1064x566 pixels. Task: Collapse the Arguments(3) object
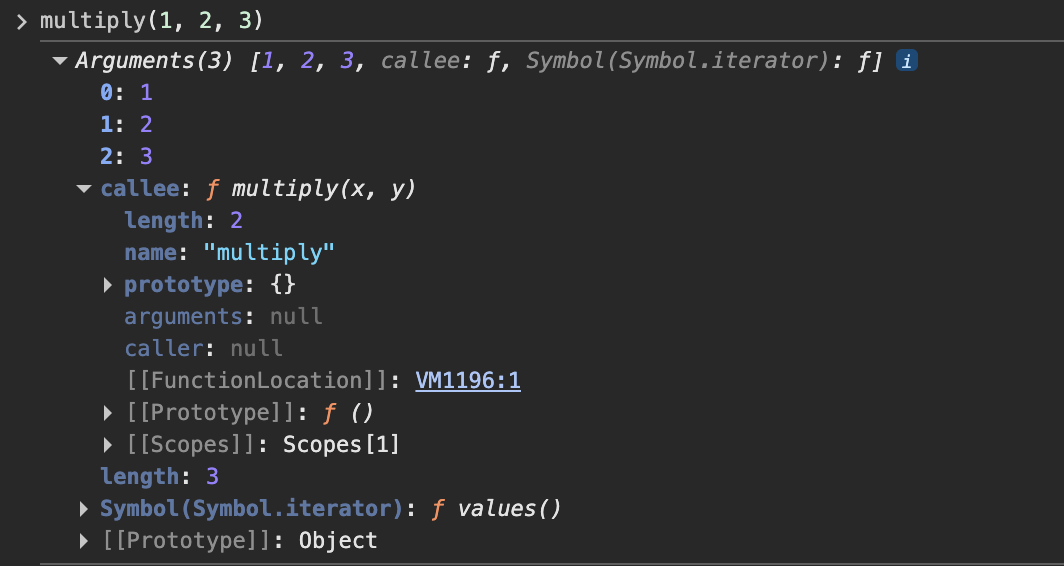60,61
